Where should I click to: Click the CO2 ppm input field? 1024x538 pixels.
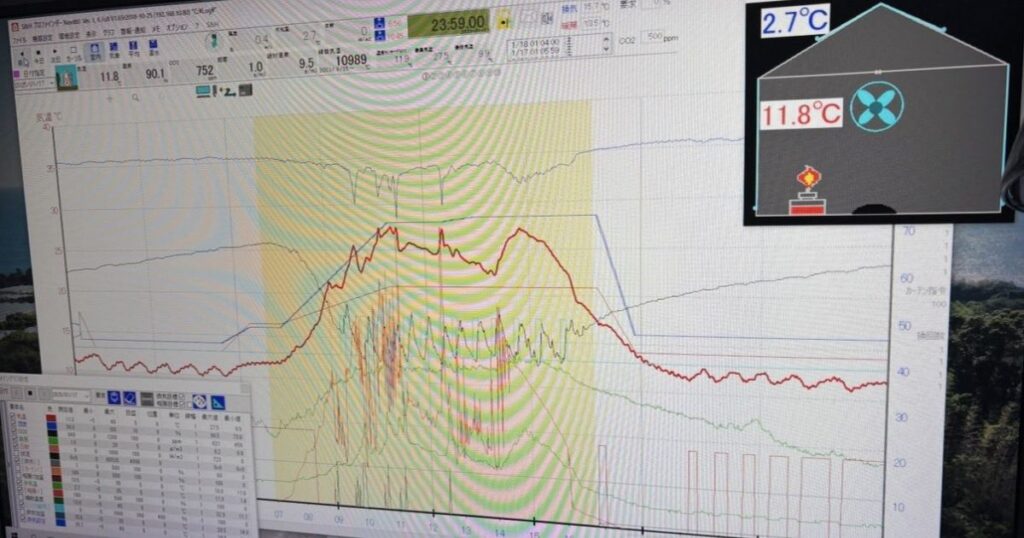[x=650, y=36]
